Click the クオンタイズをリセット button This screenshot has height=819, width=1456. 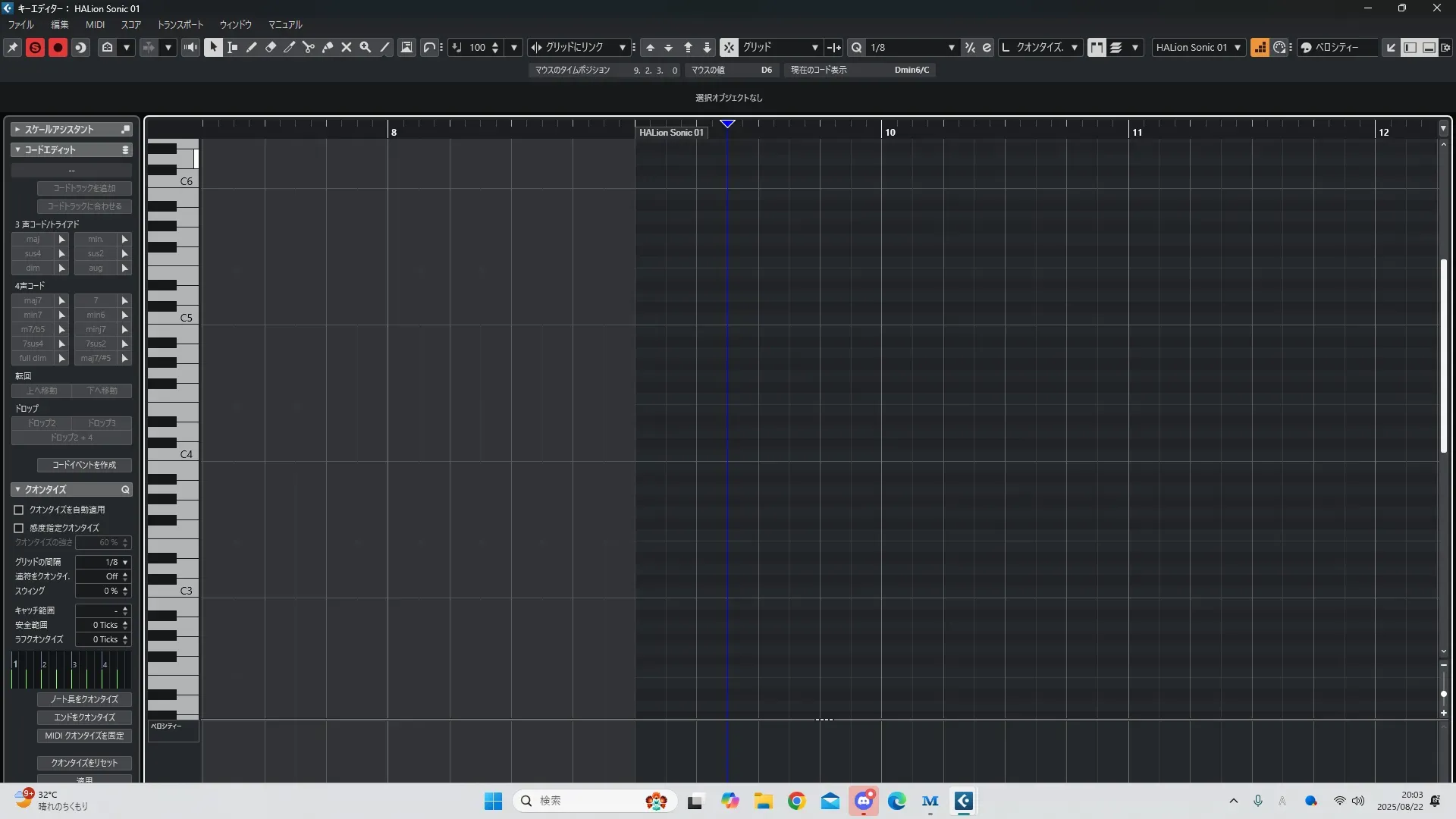tap(84, 763)
